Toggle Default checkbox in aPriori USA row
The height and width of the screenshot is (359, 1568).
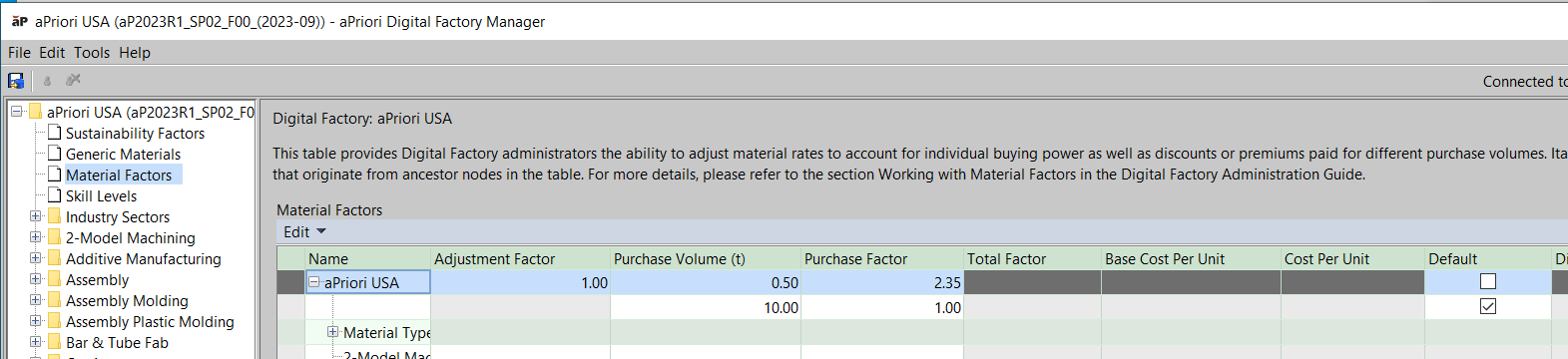point(1487,281)
